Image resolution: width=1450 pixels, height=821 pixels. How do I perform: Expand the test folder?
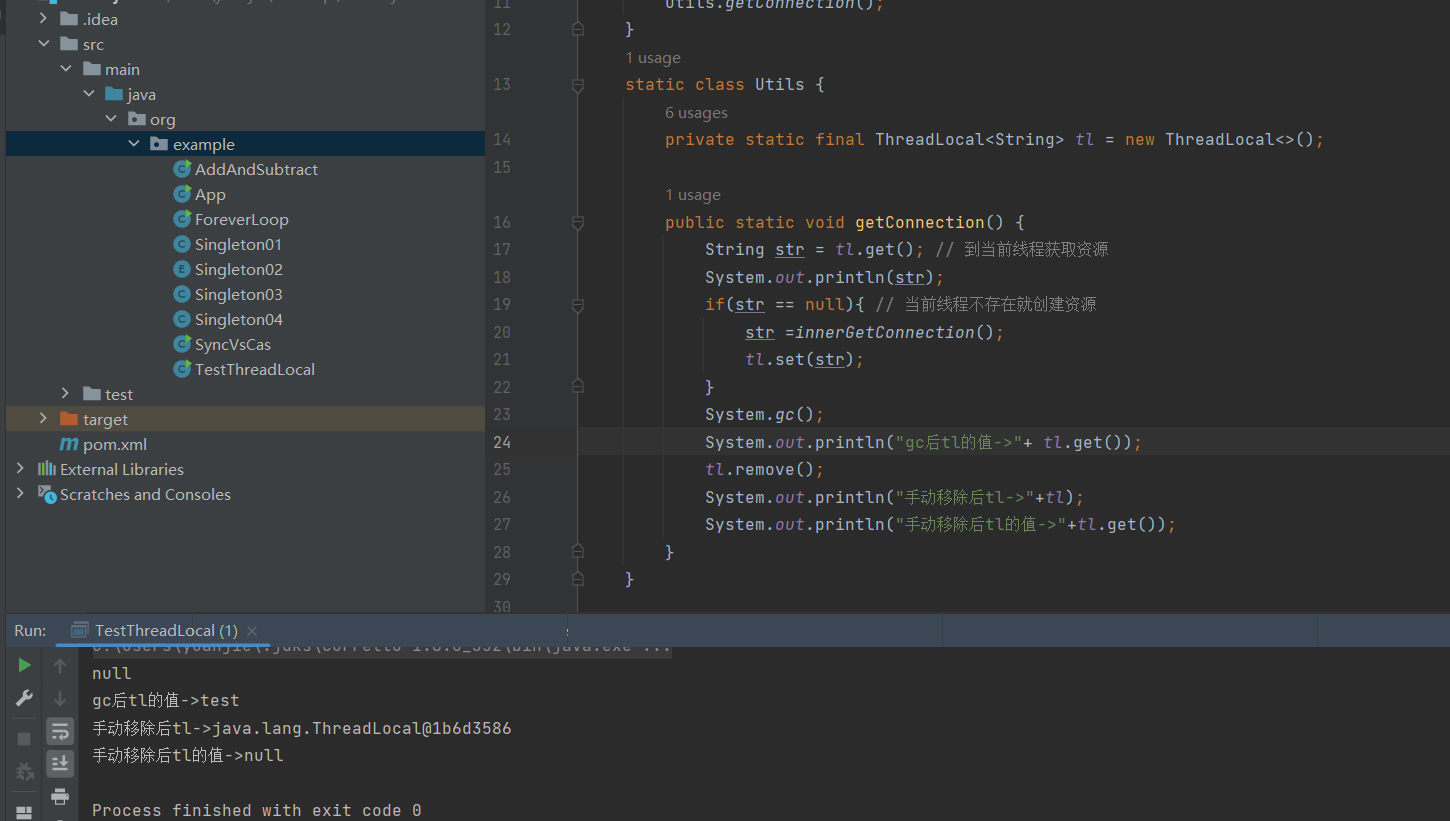(x=66, y=394)
